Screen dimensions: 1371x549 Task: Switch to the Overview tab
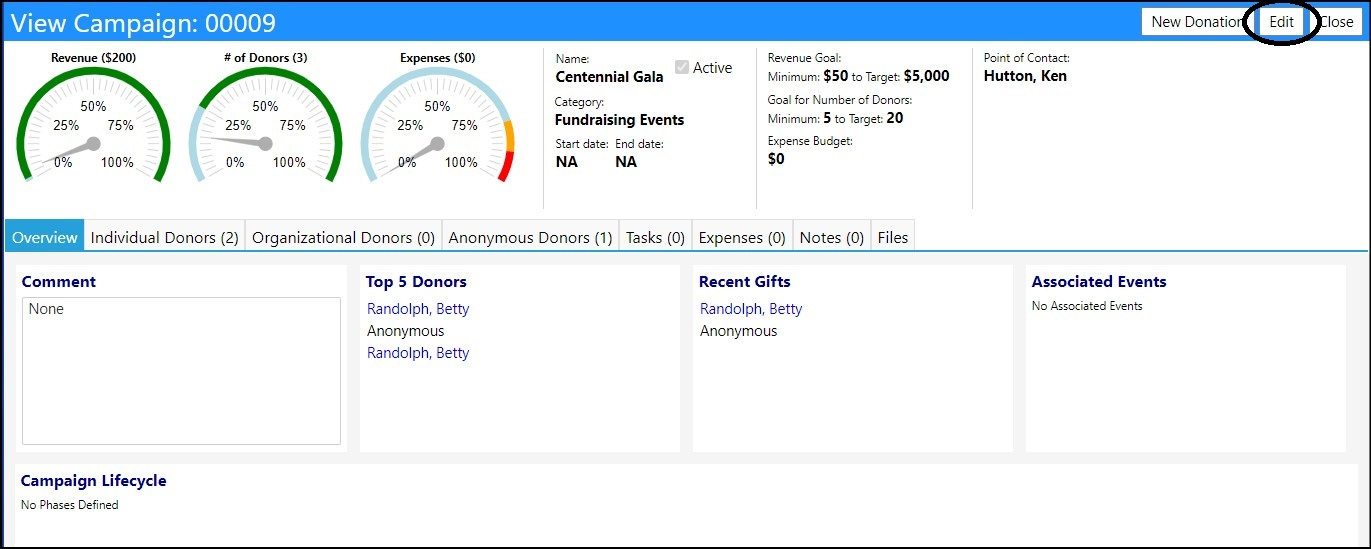[45, 237]
